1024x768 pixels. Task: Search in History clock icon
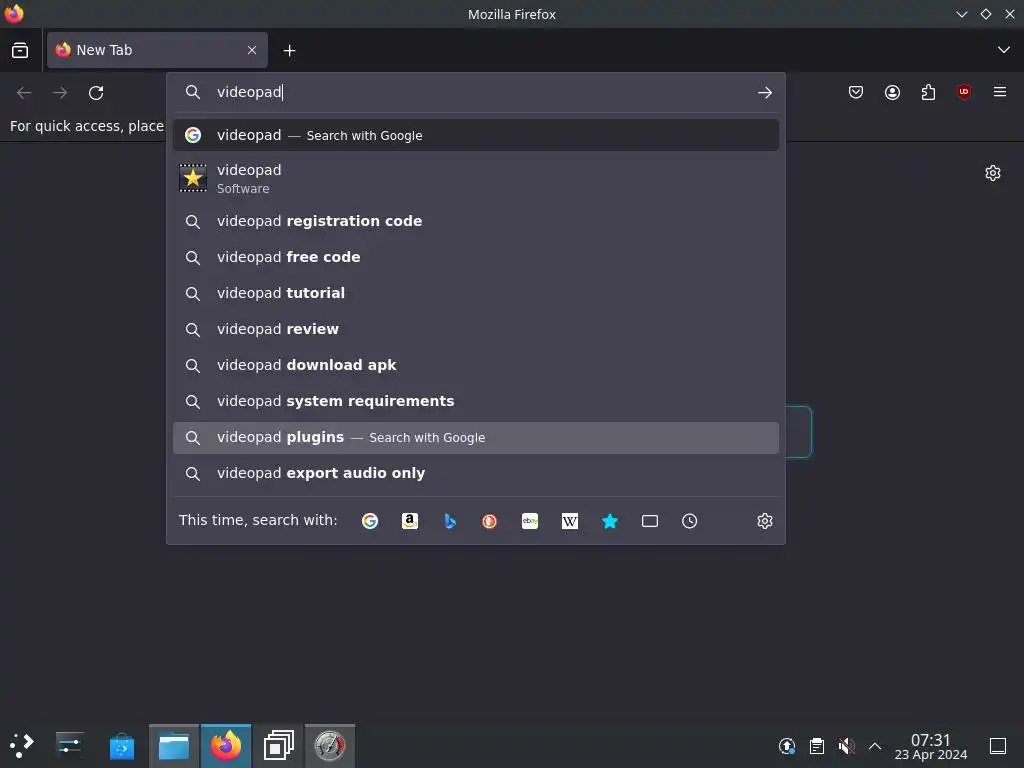(690, 521)
